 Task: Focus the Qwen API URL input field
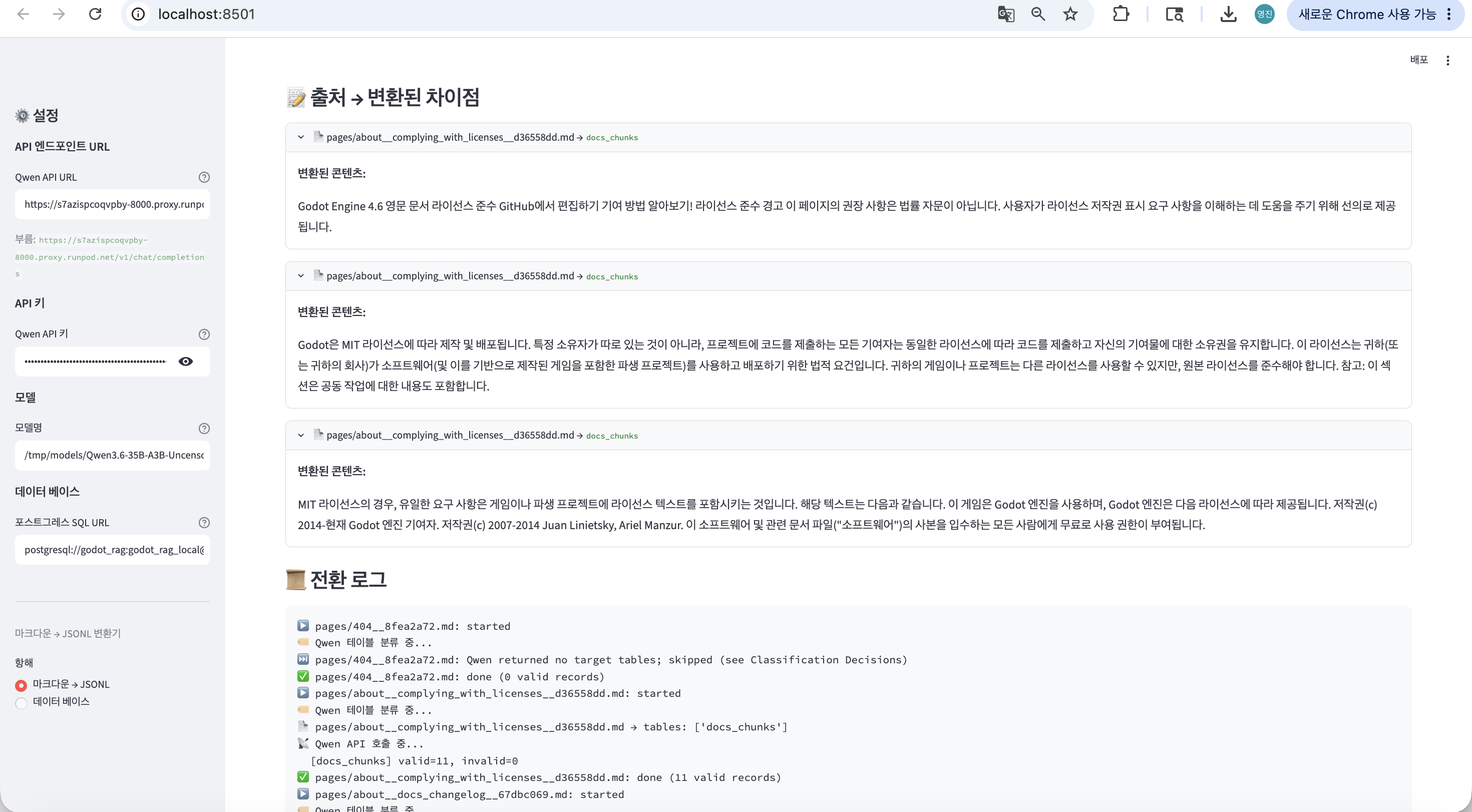(113, 205)
